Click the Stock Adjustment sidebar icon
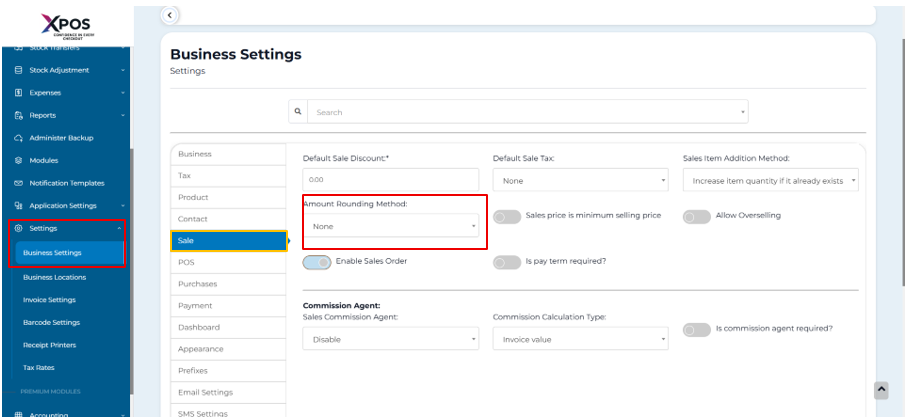This screenshot has width=908, height=417. click(x=19, y=69)
